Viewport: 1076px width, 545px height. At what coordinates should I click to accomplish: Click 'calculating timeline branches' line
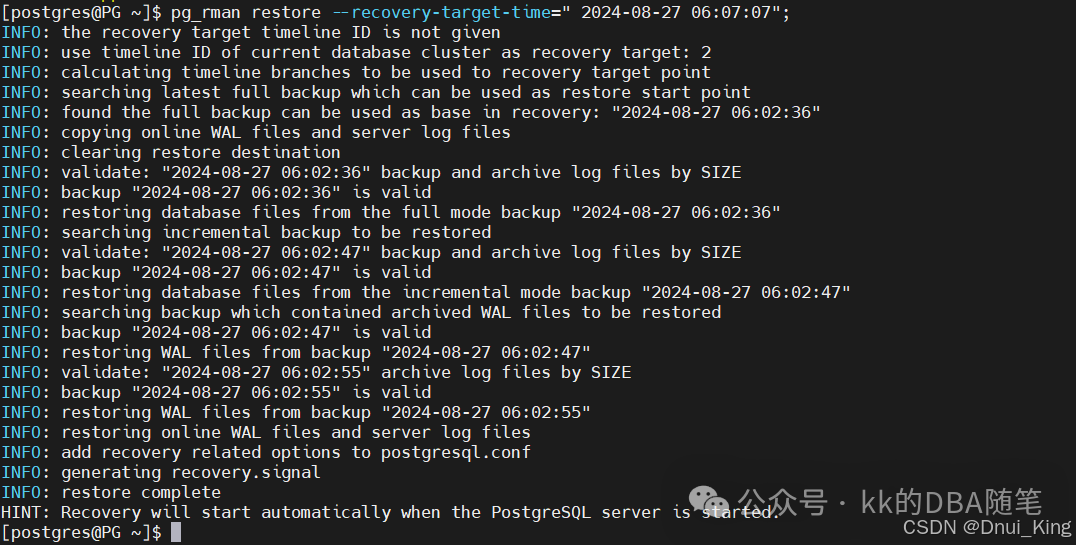coord(356,72)
